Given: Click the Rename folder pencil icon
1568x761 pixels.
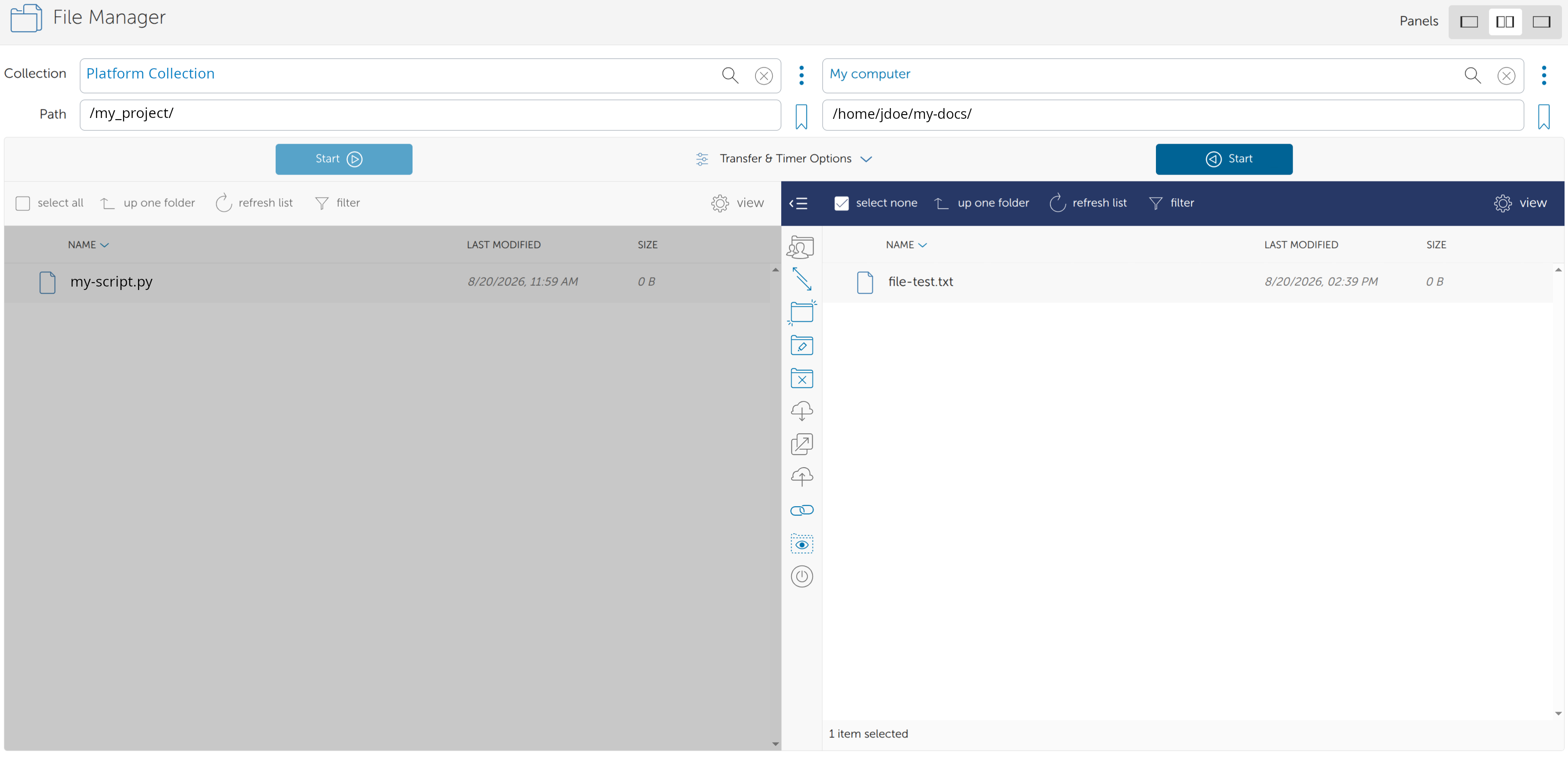Looking at the screenshot, I should (802, 345).
